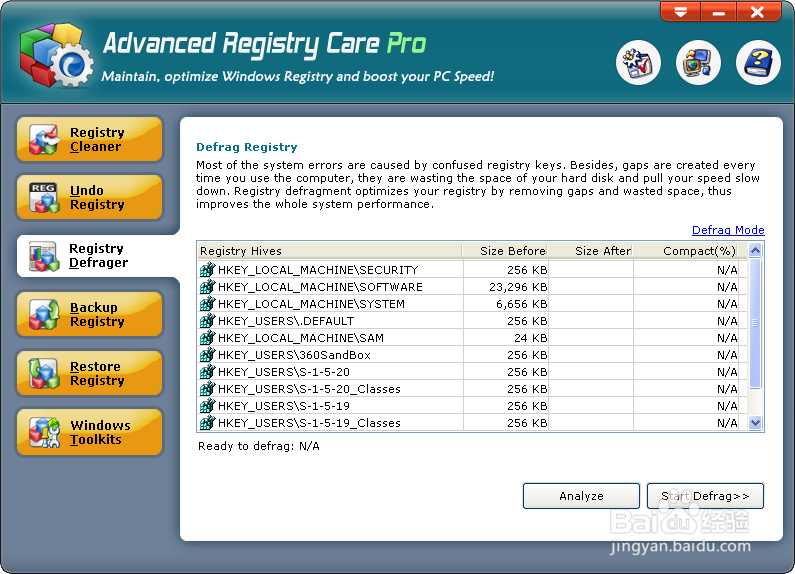Click the hive icon beside HKEY_LOCAL_MACHINE\SYSTEM

(207, 304)
